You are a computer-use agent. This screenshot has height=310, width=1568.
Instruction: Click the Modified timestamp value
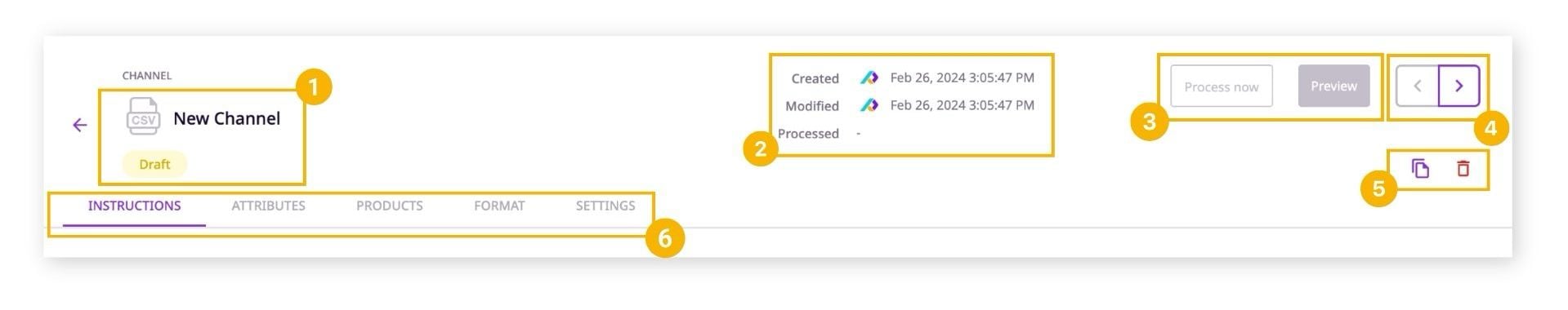point(963,105)
